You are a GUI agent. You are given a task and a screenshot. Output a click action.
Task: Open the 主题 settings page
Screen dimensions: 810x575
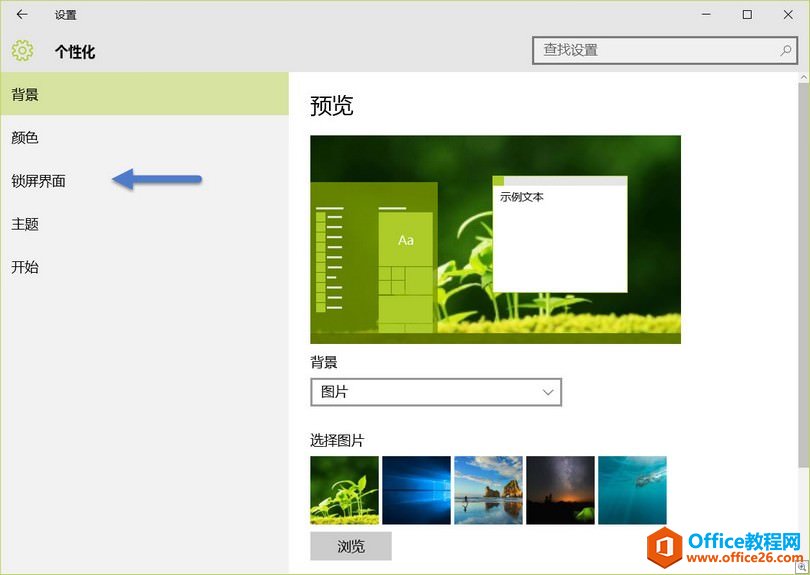tap(145, 224)
